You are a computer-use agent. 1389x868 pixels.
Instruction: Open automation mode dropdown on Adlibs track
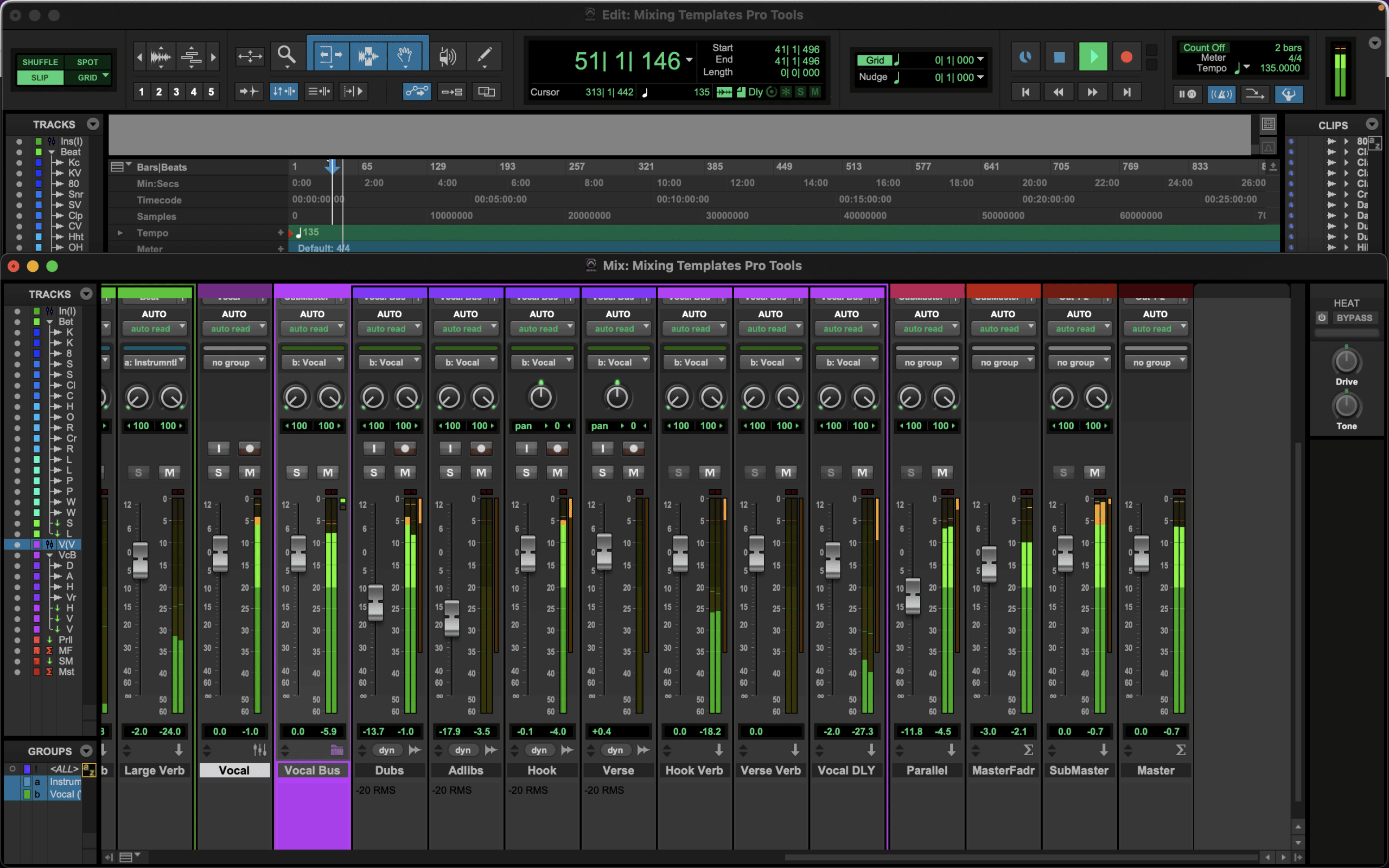(466, 328)
